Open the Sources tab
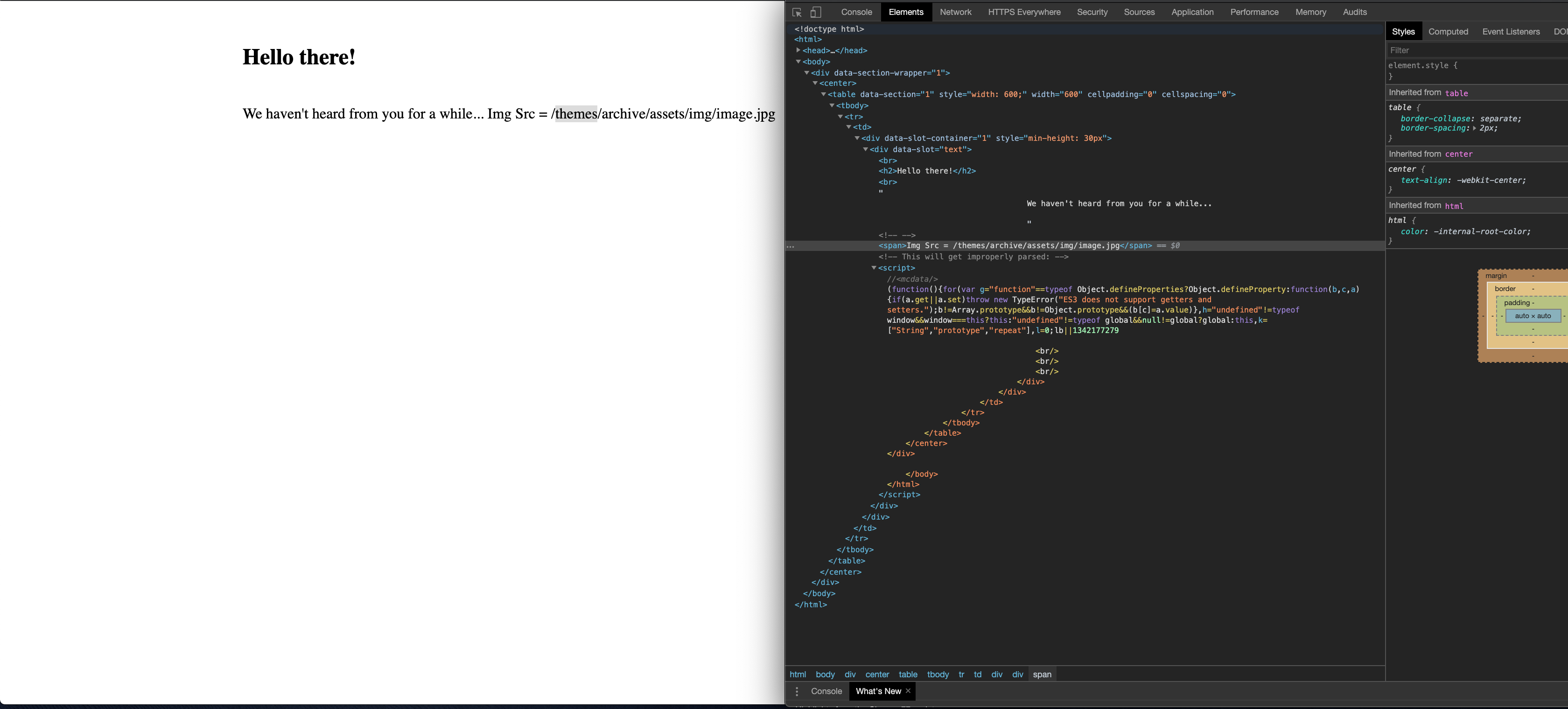 1139,12
